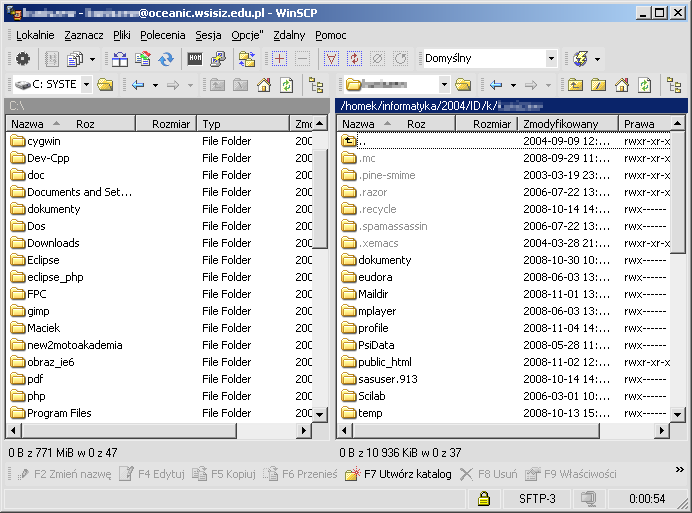Open in PuTTY icon
Image resolution: width=692 pixels, height=513 pixels.
click(x=218, y=59)
